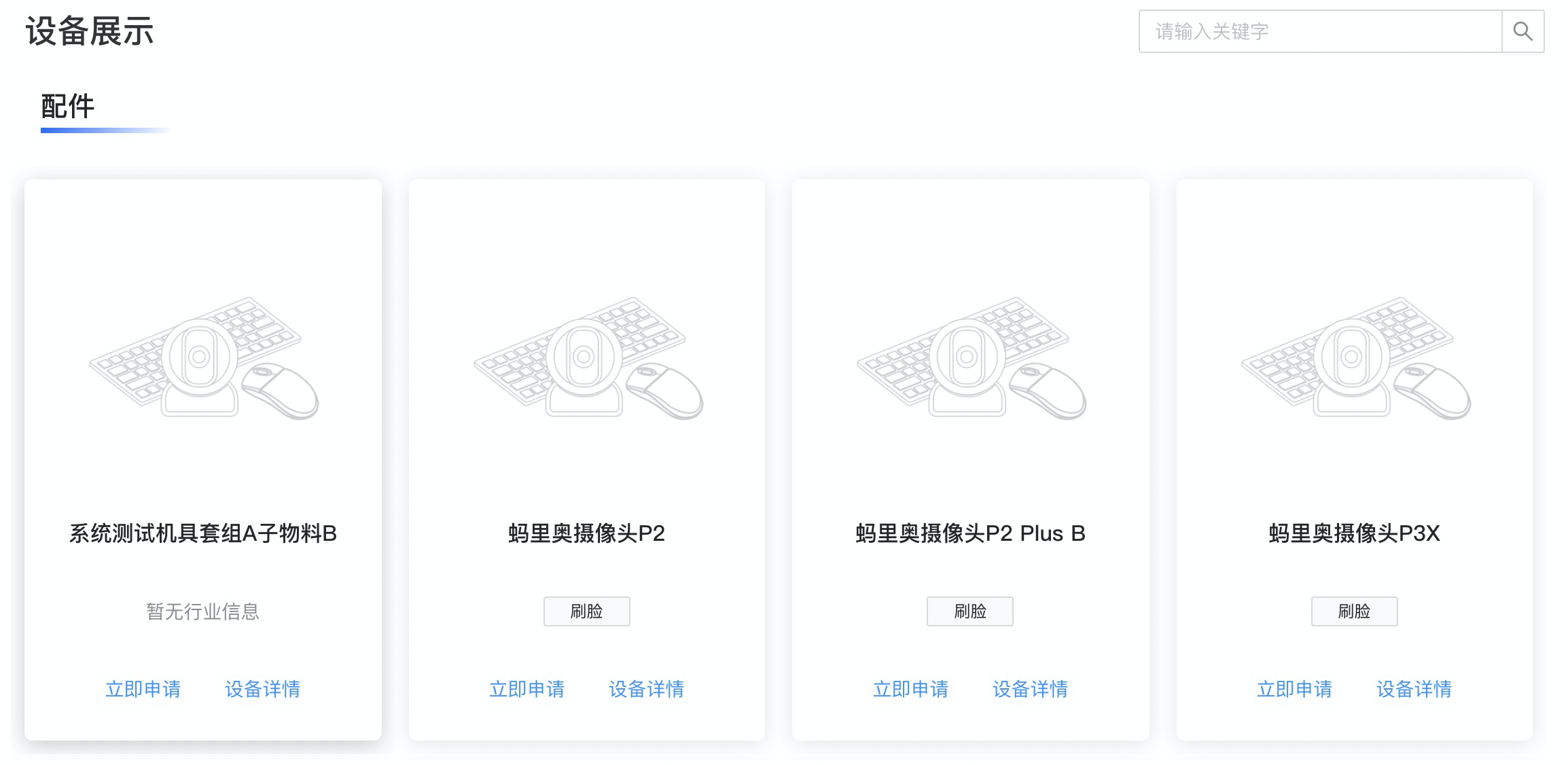This screenshot has height=765, width=1568.
Task: Open placeholder image of 蚂里奥摄像头P2 Plus B
Action: coord(971,358)
